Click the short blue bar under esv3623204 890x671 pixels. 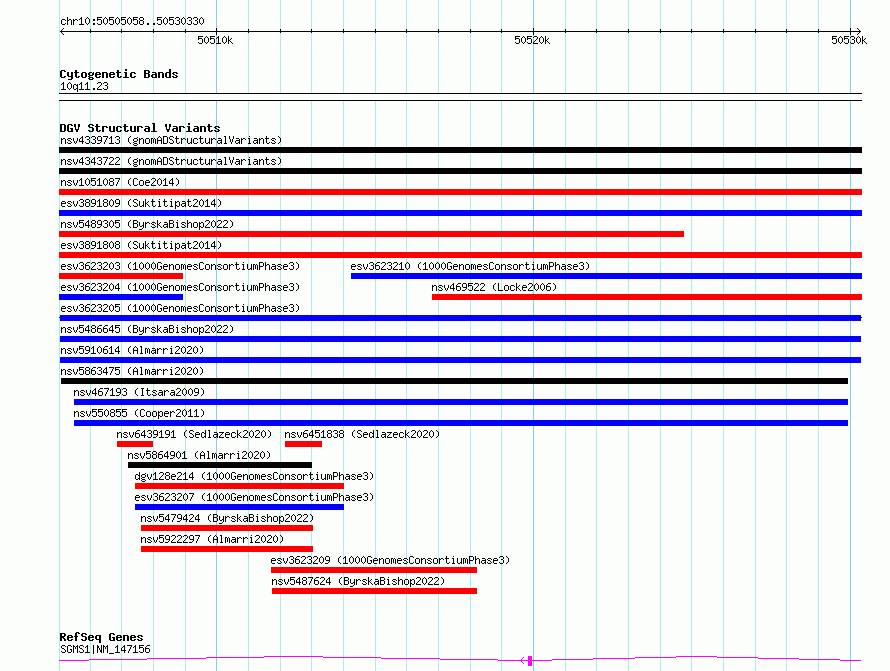(121, 297)
